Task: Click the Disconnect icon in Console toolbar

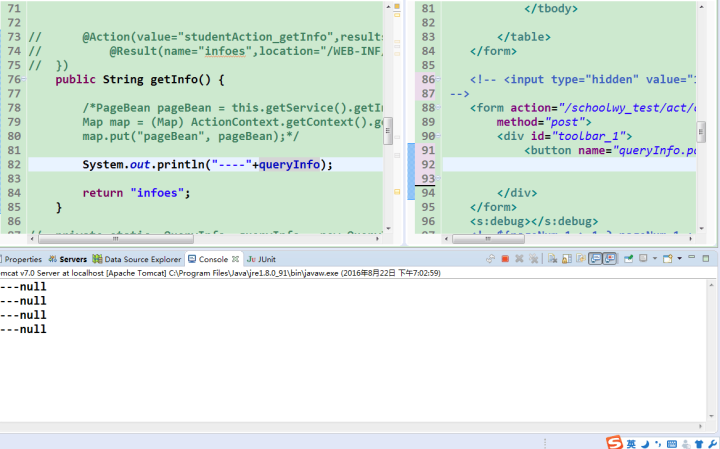Action: click(x=490, y=259)
